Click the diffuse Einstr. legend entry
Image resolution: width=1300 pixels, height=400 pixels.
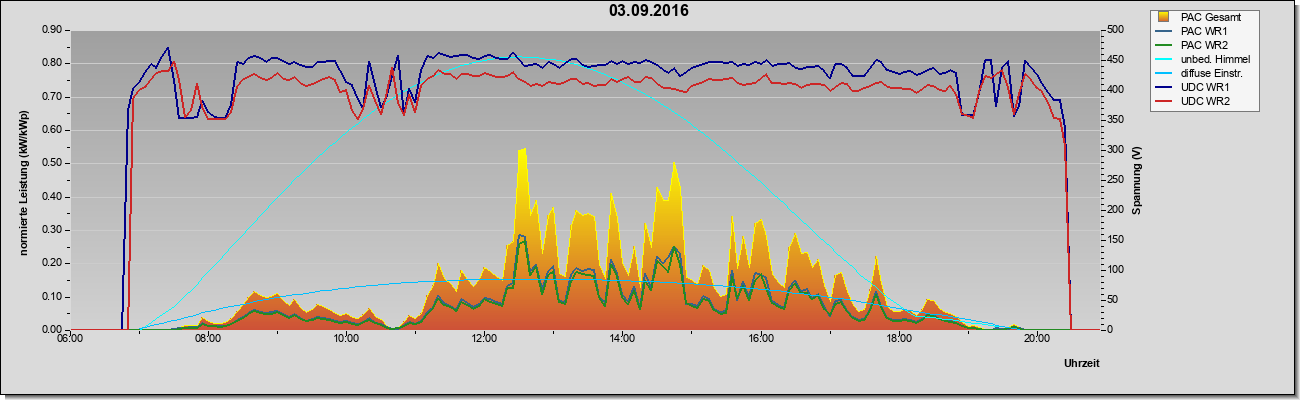click(x=1213, y=73)
